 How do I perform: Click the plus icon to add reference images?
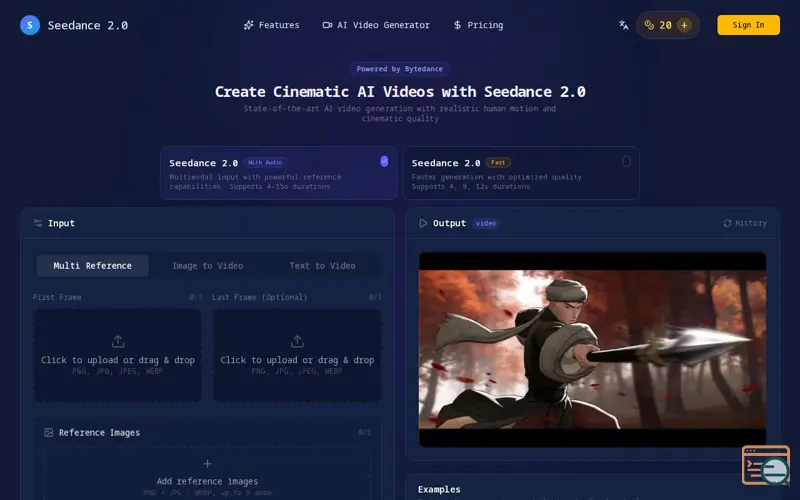click(207, 463)
